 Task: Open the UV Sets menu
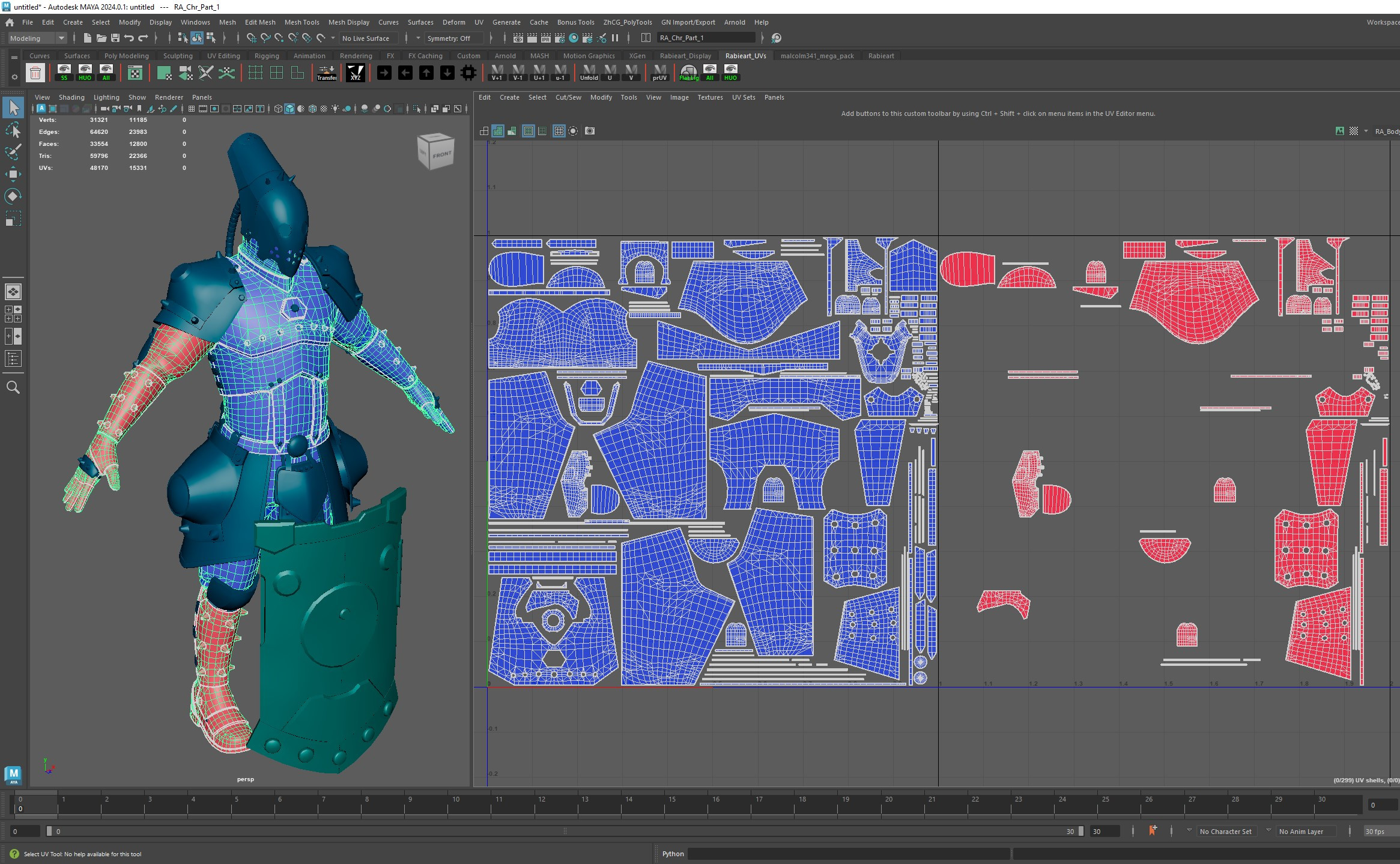click(x=743, y=97)
